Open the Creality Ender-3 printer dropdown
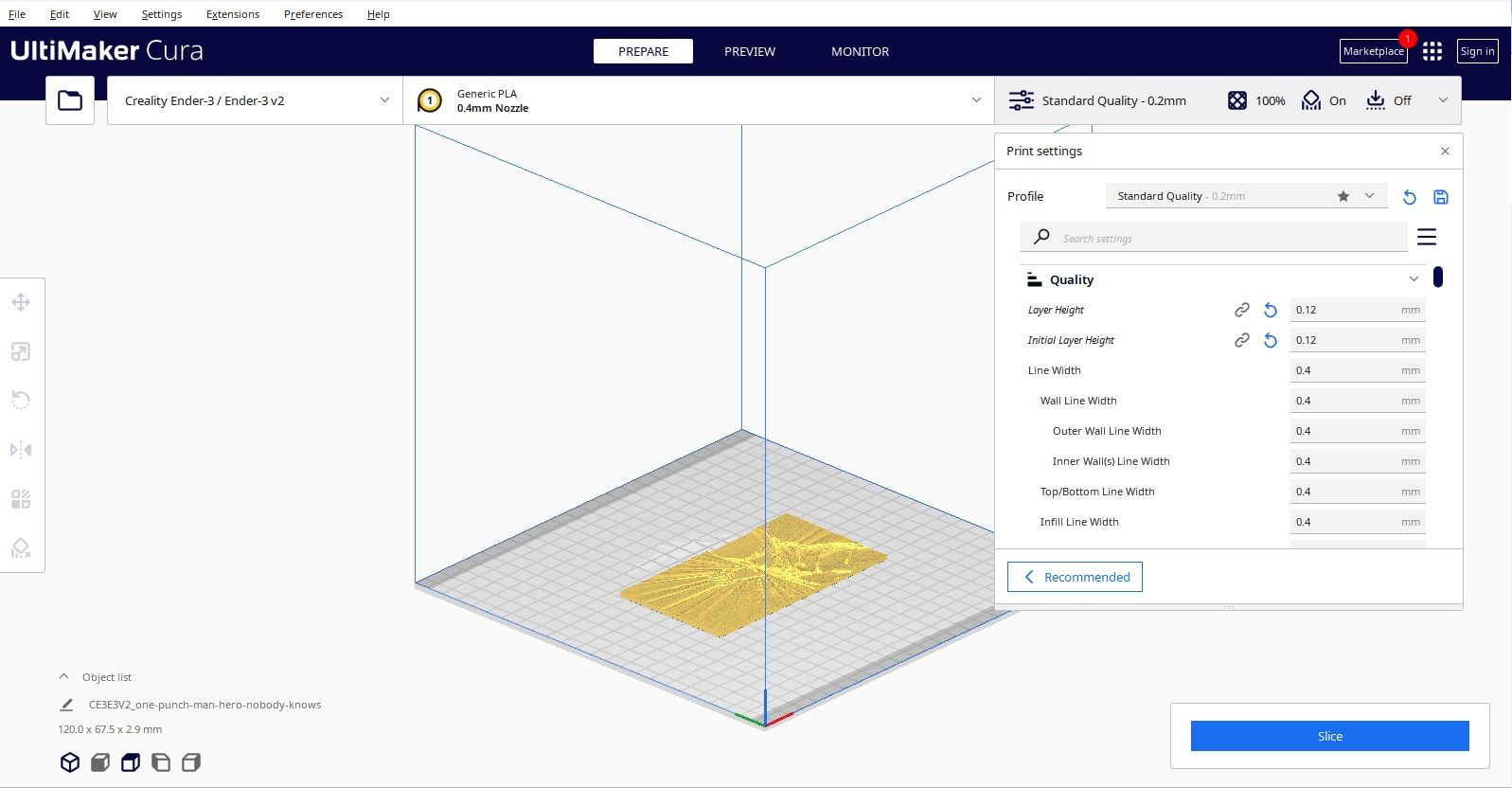Image resolution: width=1512 pixels, height=788 pixels. 255,100
